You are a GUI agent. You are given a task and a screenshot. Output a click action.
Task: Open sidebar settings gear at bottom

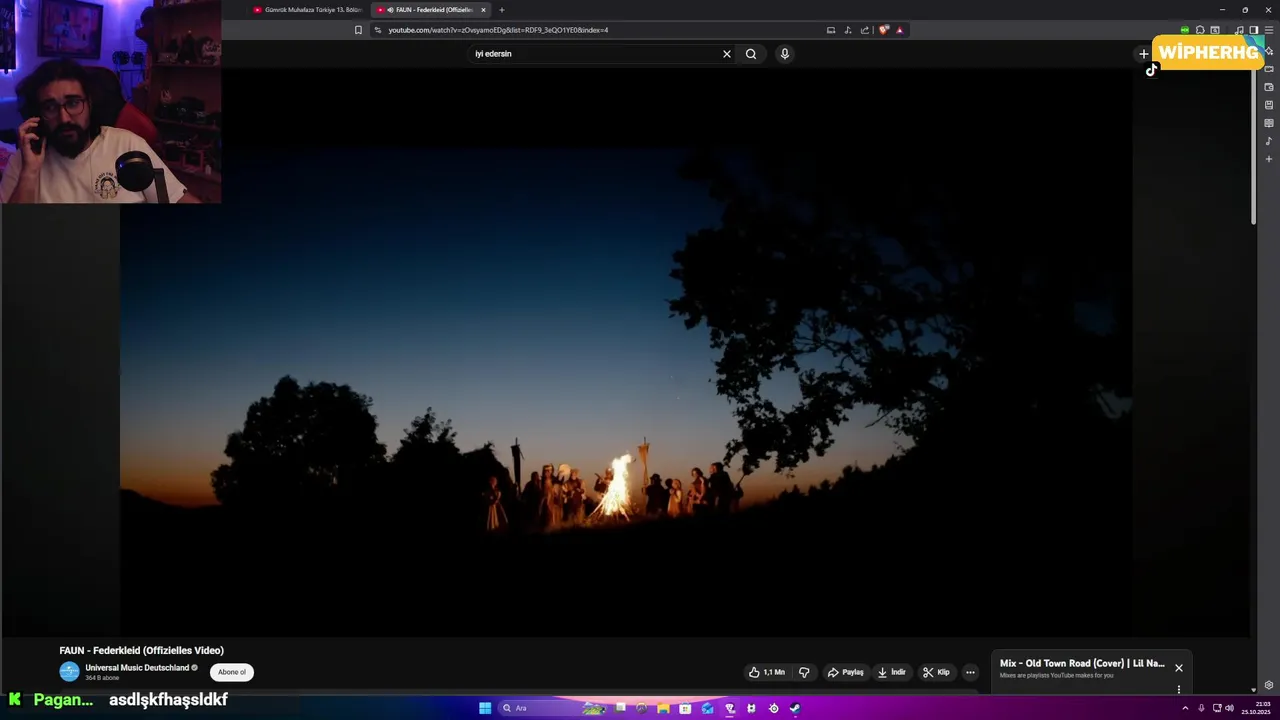1269,685
